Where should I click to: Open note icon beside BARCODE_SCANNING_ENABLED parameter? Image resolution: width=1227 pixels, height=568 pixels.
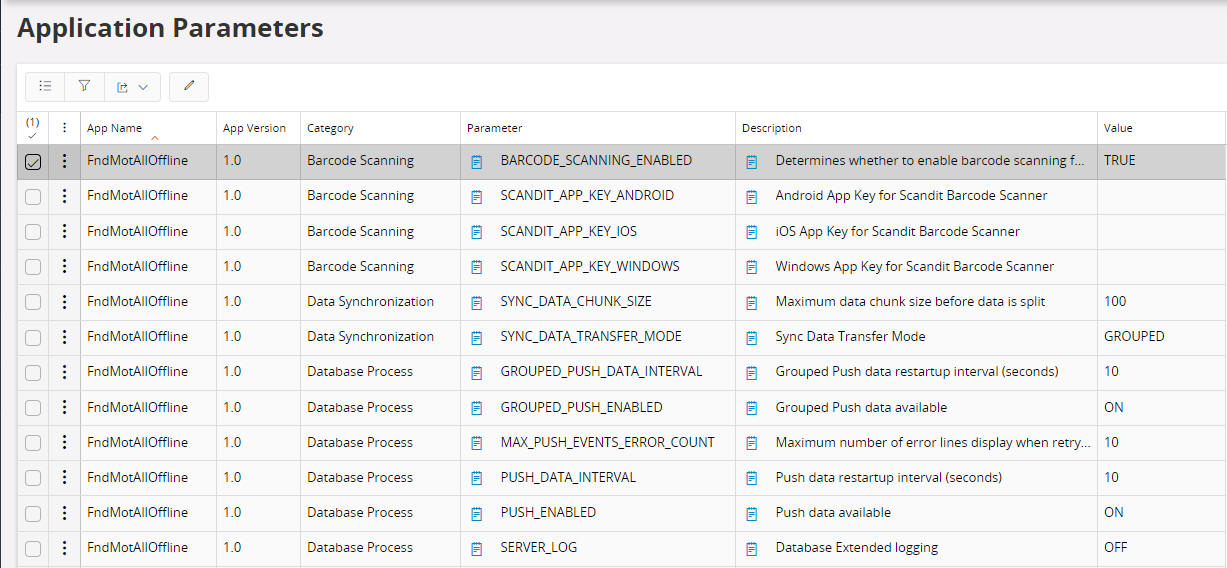pyautogui.click(x=477, y=161)
